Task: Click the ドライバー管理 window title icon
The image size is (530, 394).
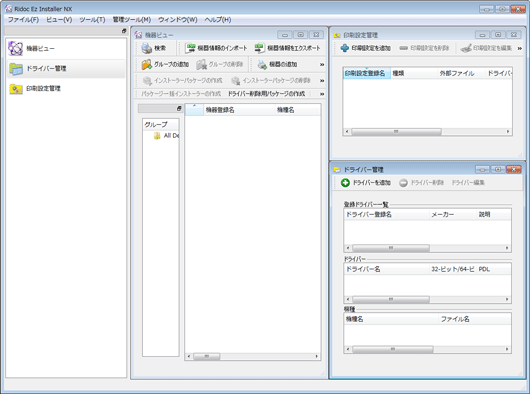Action: (x=337, y=170)
